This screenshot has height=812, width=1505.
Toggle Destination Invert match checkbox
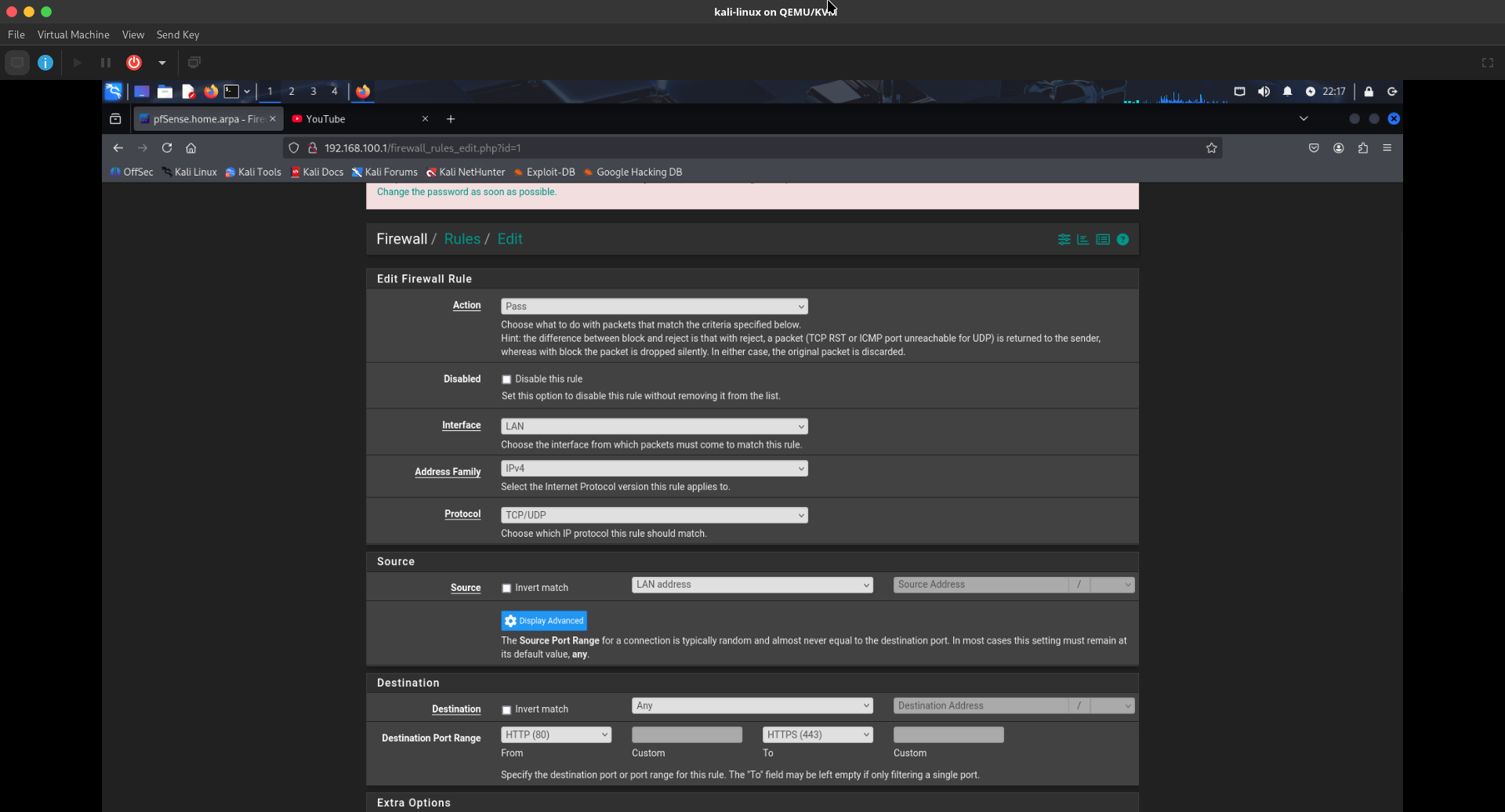click(506, 709)
